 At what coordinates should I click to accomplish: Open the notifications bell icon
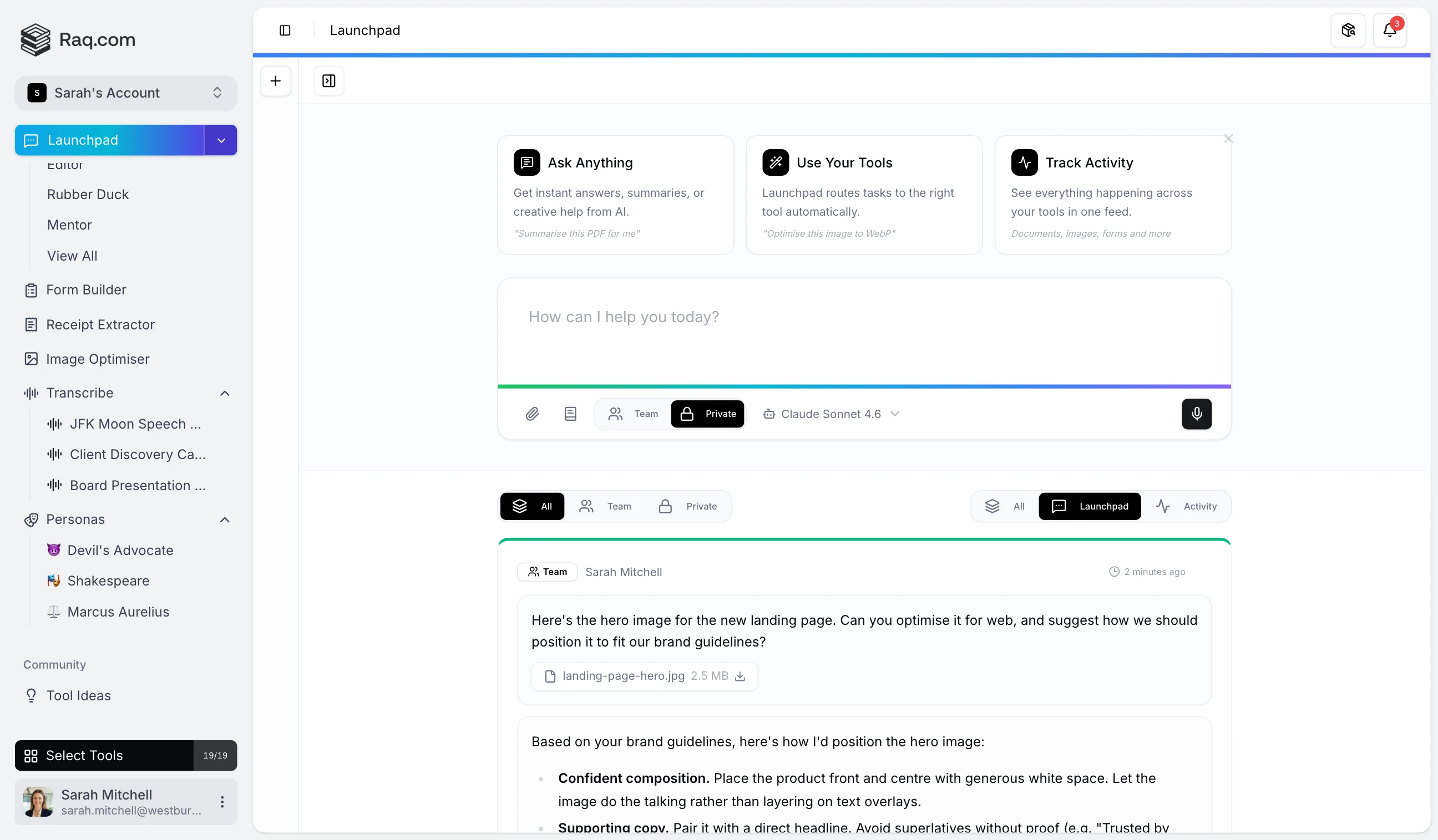(1390, 30)
